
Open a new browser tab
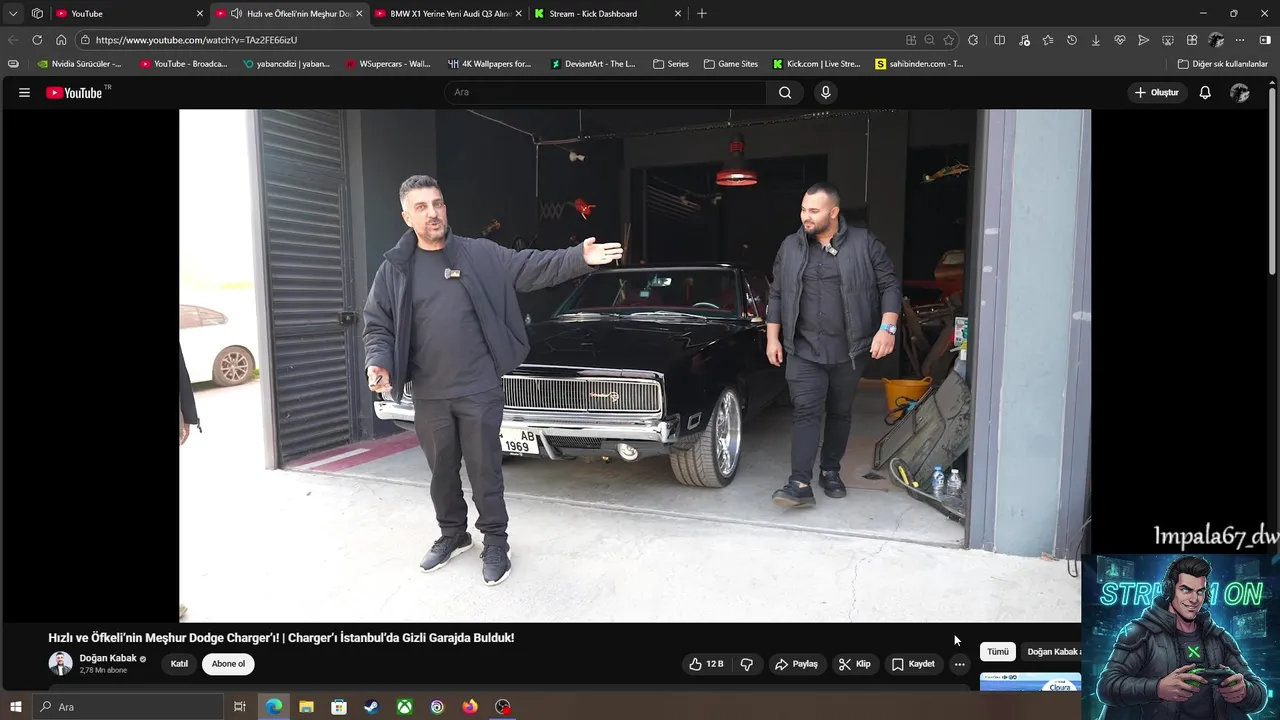[702, 14]
